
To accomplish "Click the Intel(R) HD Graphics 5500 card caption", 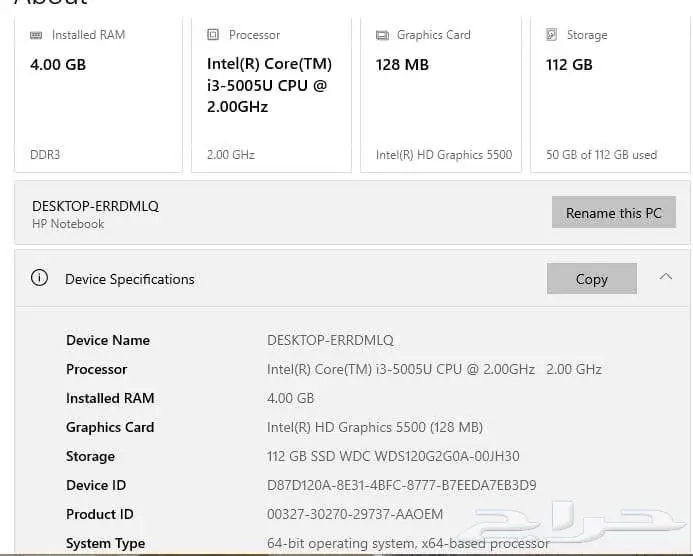I will pyautogui.click(x=444, y=155).
